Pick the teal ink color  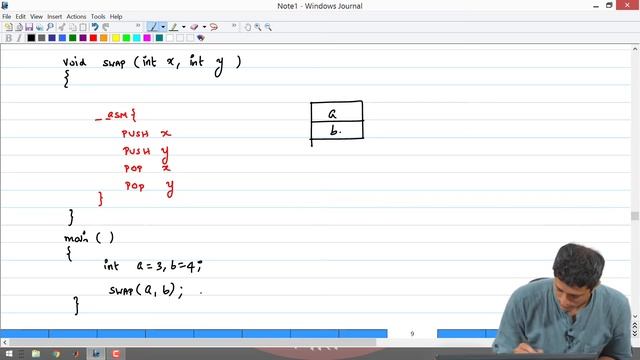click(x=159, y=38)
